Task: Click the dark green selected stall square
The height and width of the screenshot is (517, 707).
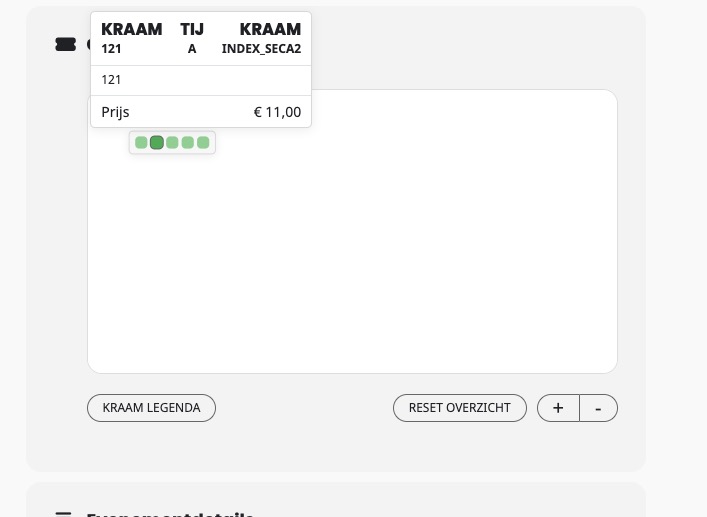Action: point(156,142)
